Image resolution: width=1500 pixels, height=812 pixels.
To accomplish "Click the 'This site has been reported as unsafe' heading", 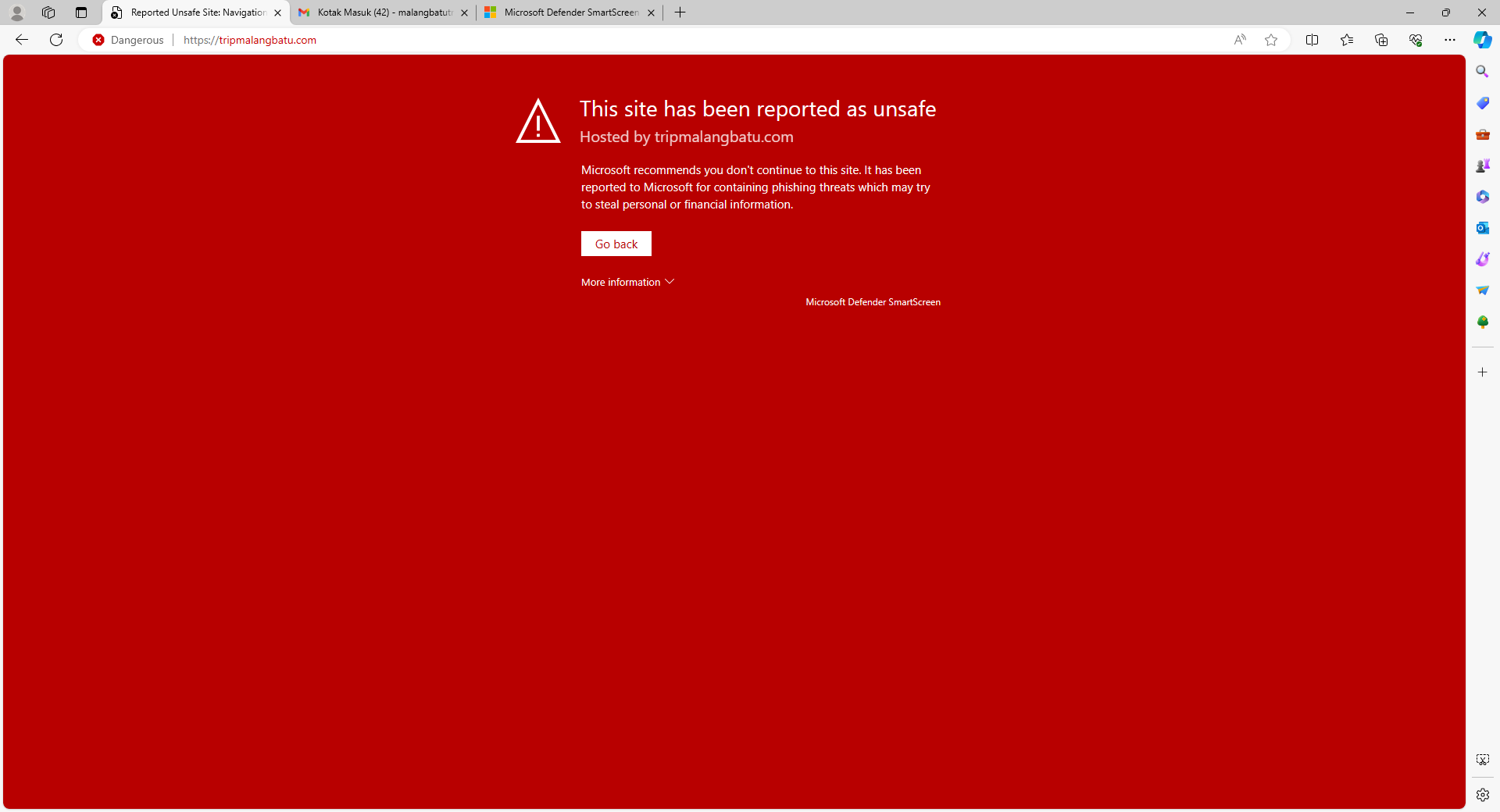I will click(x=758, y=109).
